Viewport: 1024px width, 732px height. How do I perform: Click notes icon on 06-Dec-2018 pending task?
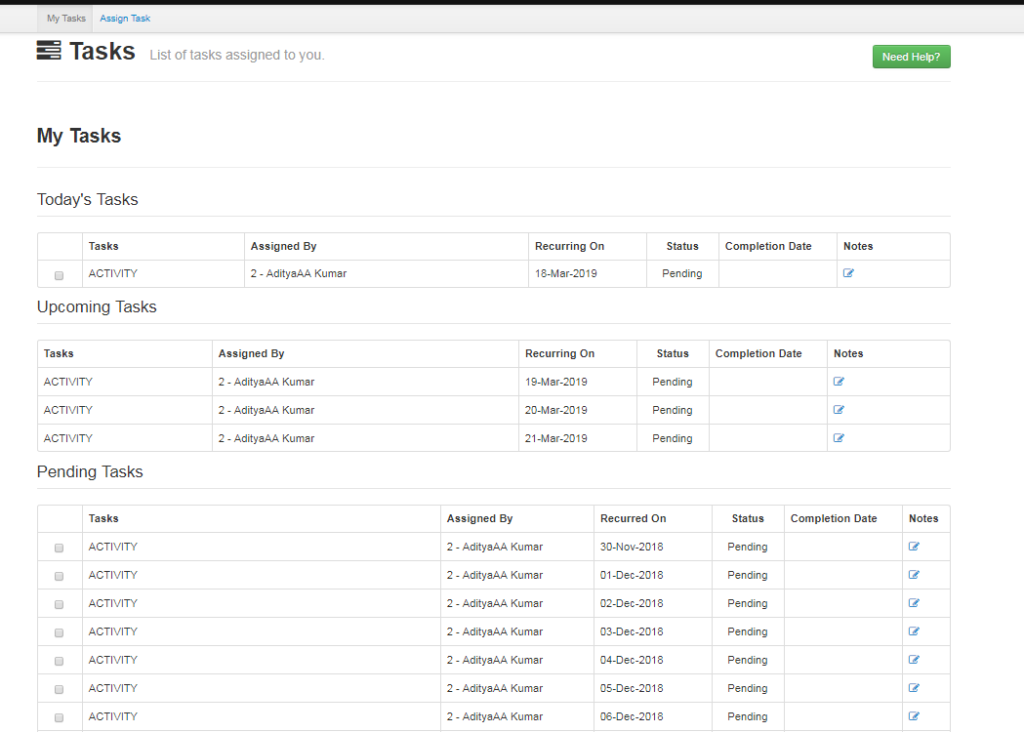click(x=911, y=716)
